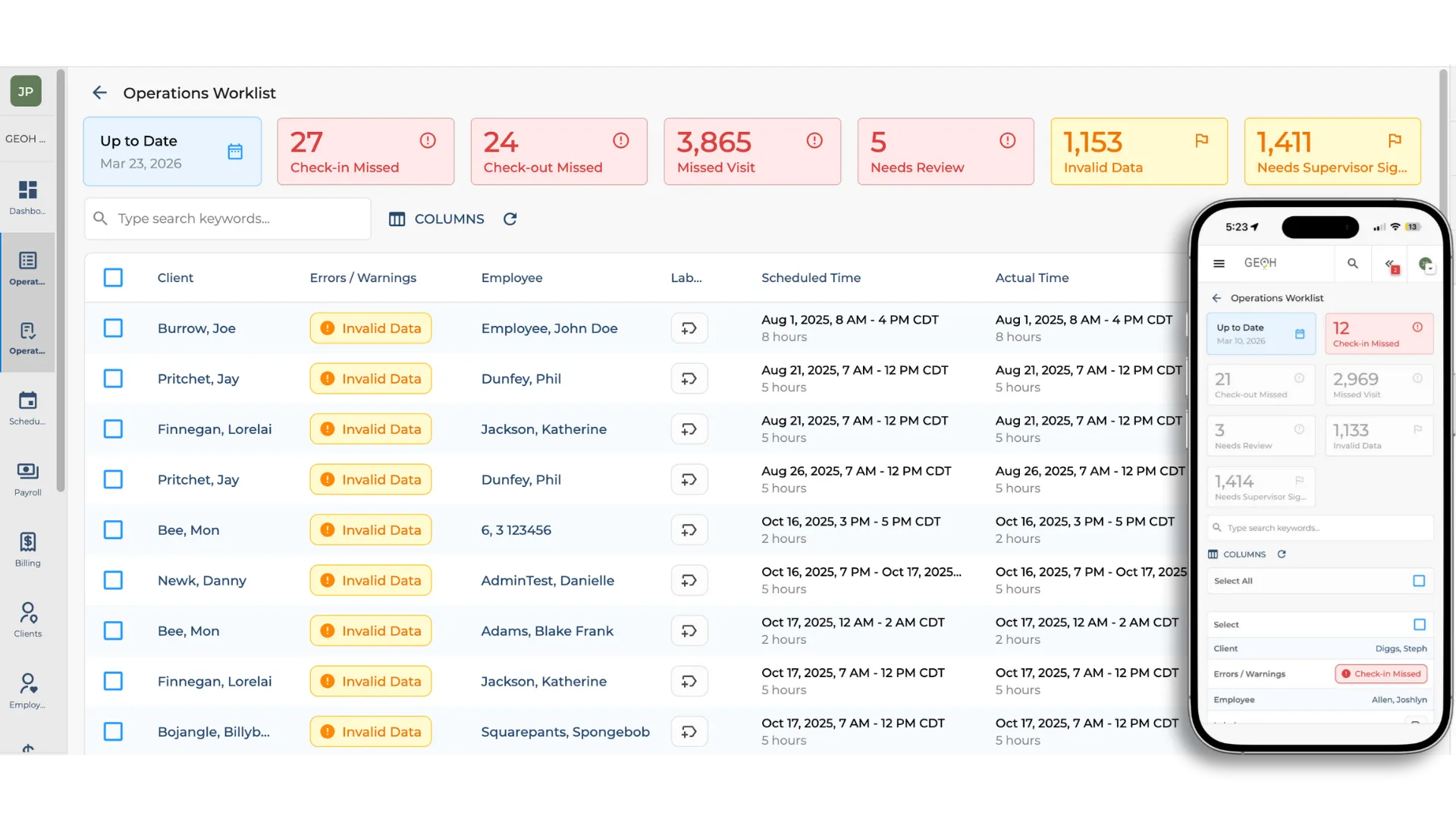Enable Select All on the mobile list
This screenshot has width=1456, height=819.
pyautogui.click(x=1418, y=580)
